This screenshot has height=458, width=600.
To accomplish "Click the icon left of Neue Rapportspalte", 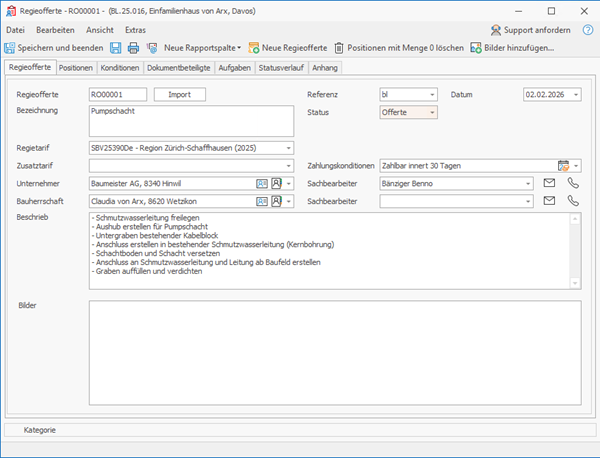I will point(152,48).
